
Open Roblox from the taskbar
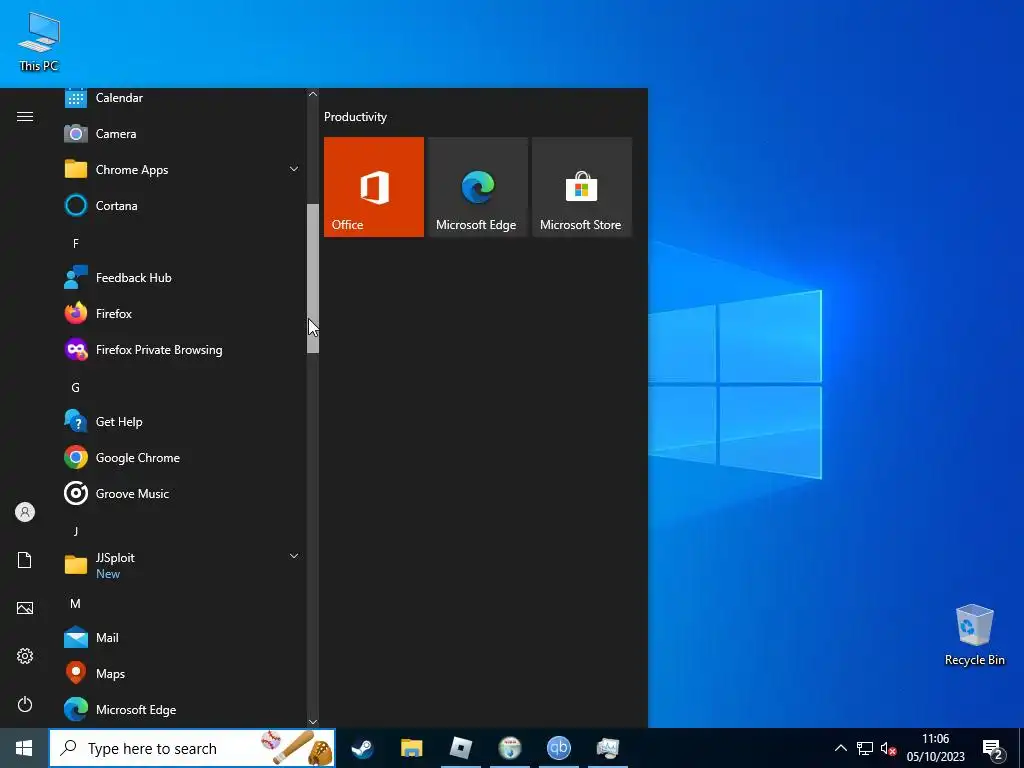(460, 748)
